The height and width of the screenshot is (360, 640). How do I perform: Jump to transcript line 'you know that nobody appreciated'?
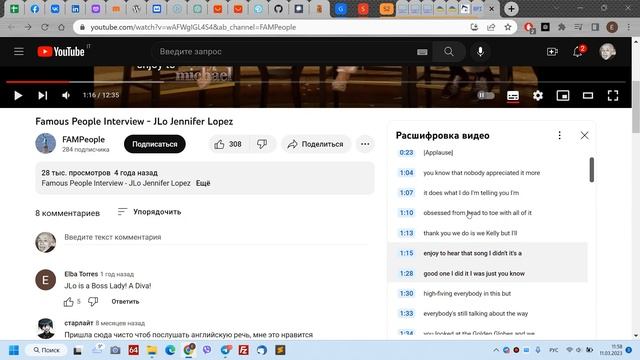click(481, 173)
